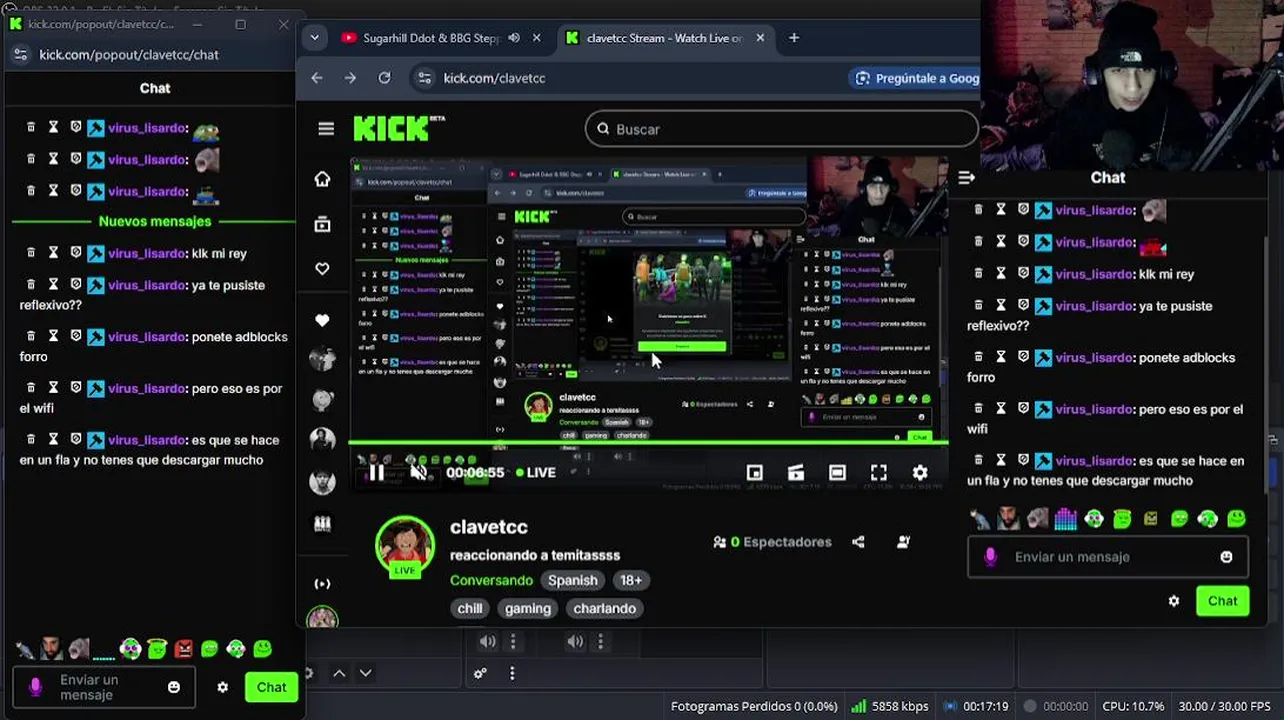Move OBS source down with down chevron
Viewport: 1284px width, 720px height.
[x=365, y=673]
